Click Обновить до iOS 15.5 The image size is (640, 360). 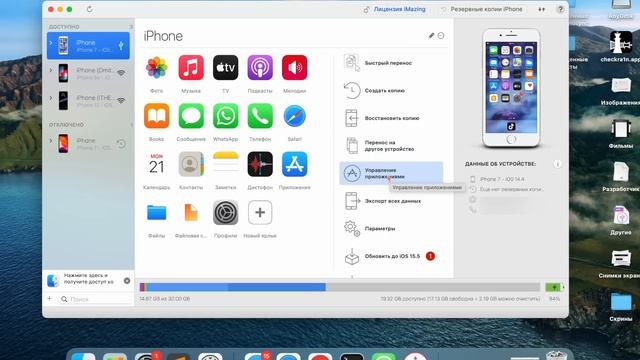pyautogui.click(x=391, y=256)
